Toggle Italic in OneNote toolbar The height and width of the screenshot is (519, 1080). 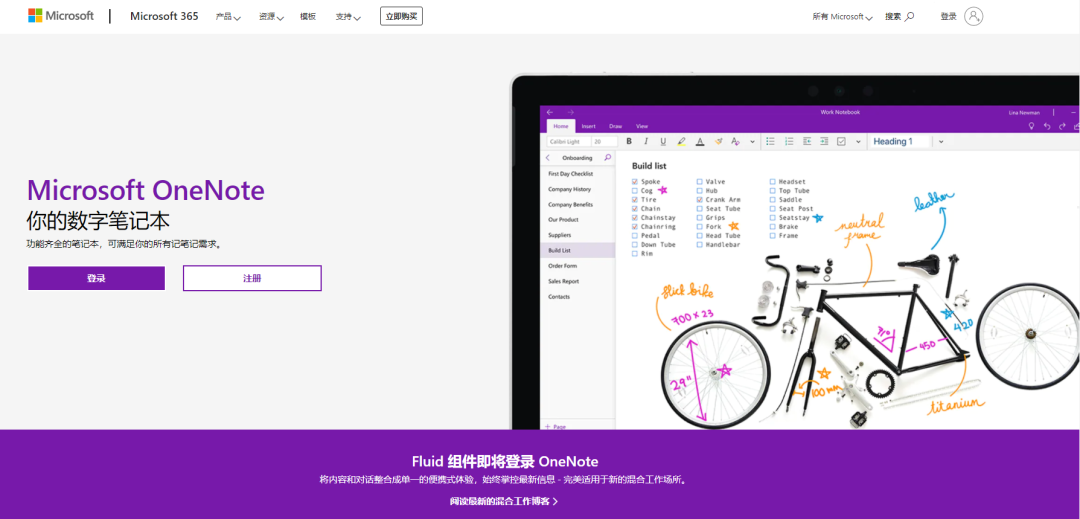[x=646, y=141]
